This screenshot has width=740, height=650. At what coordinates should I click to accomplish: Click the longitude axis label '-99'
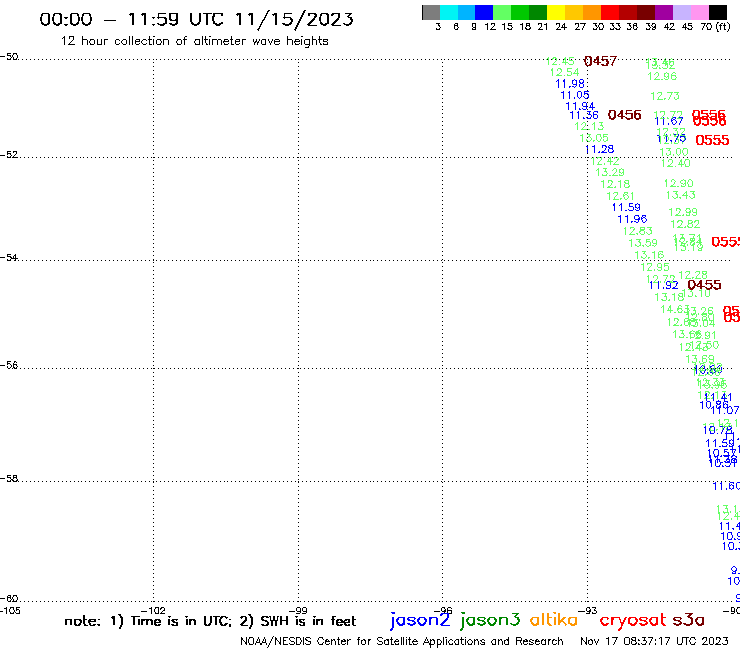[x=298, y=611]
